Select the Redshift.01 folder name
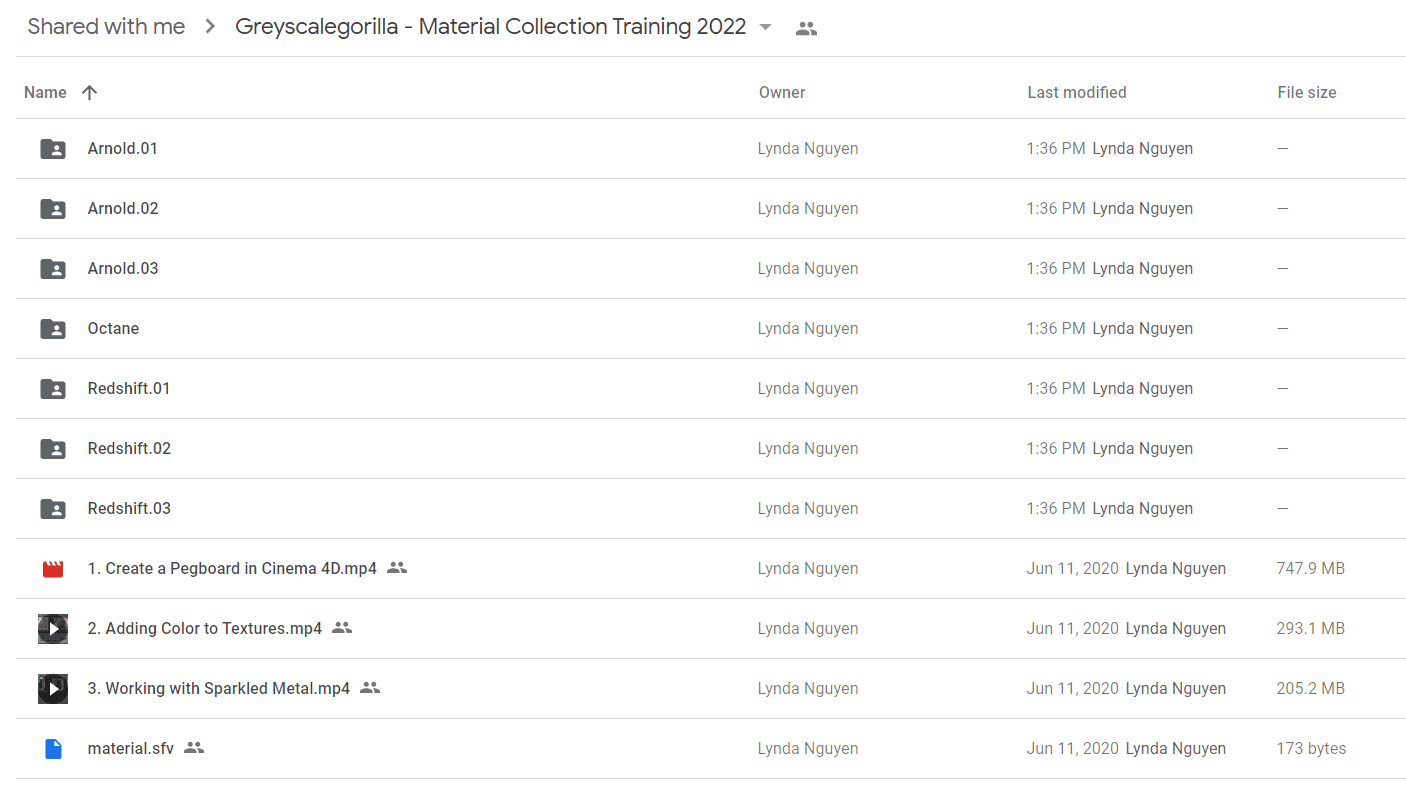The width and height of the screenshot is (1406, 785). click(x=129, y=389)
